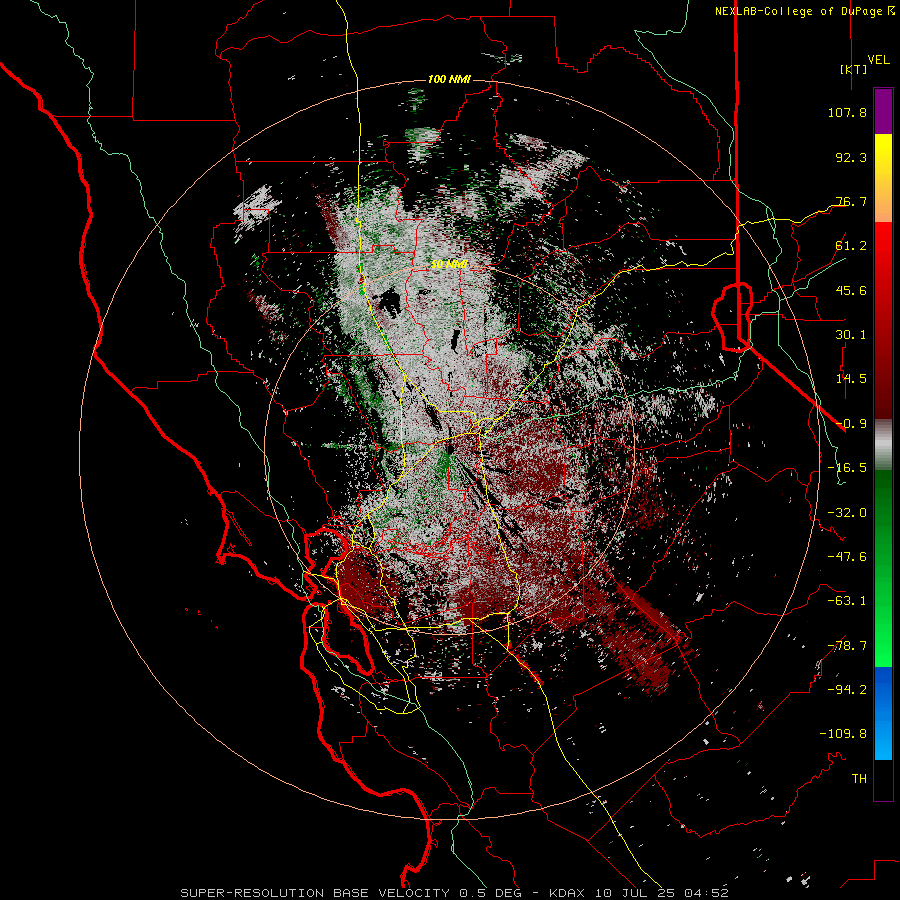
Task: Click the purple swatch atop the color scale
Action: [x=883, y=112]
